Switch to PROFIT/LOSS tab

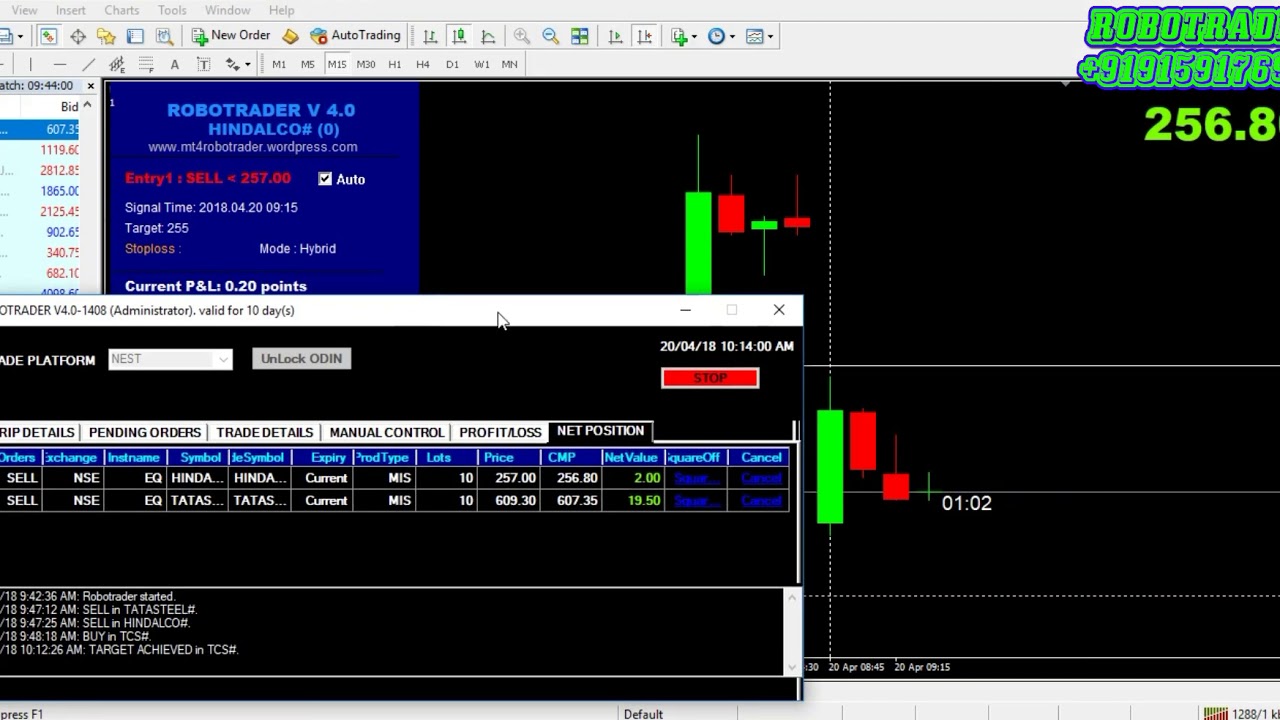[500, 432]
